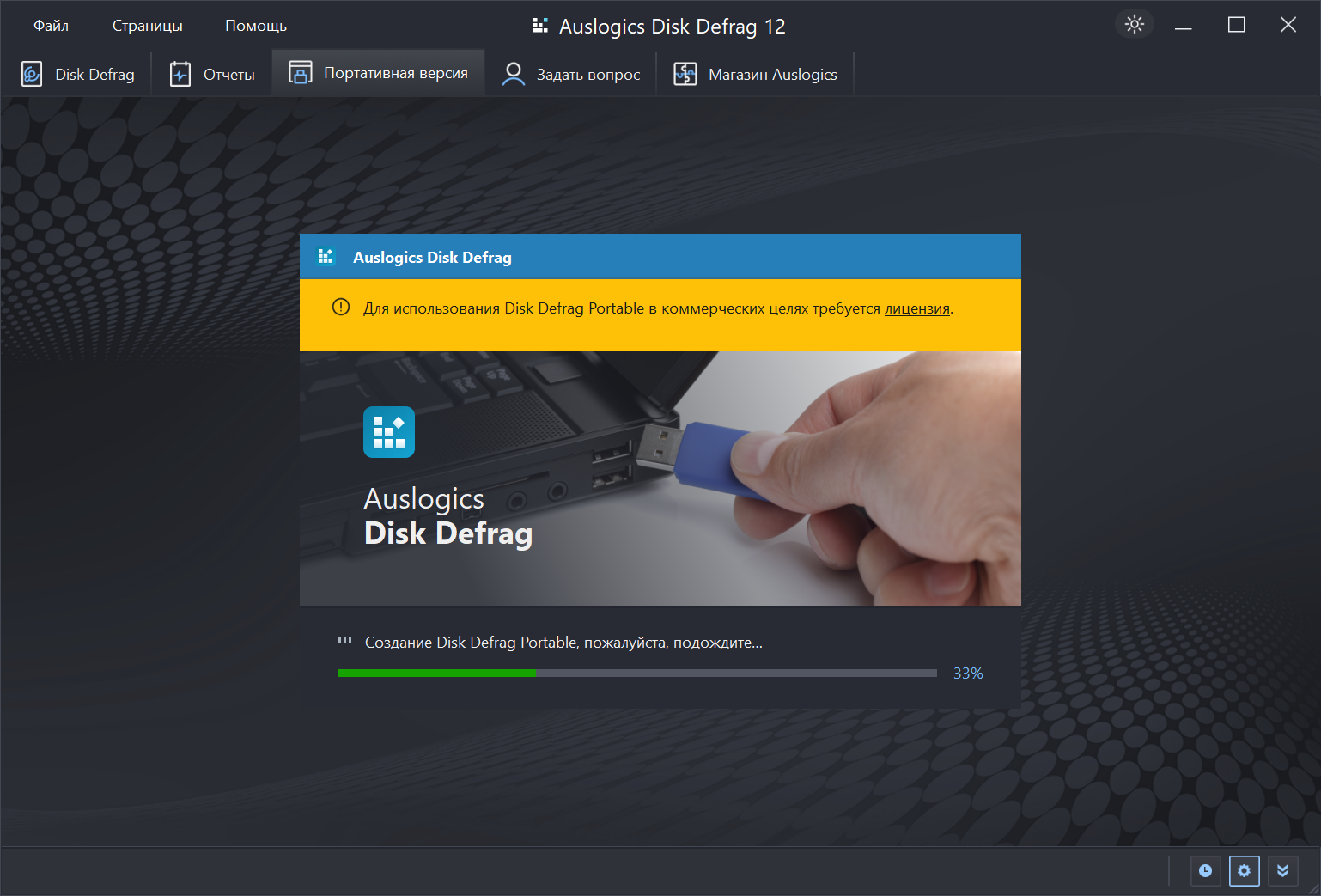This screenshot has width=1321, height=896.
Task: Click the green portable creation progress bar
Action: (637, 674)
